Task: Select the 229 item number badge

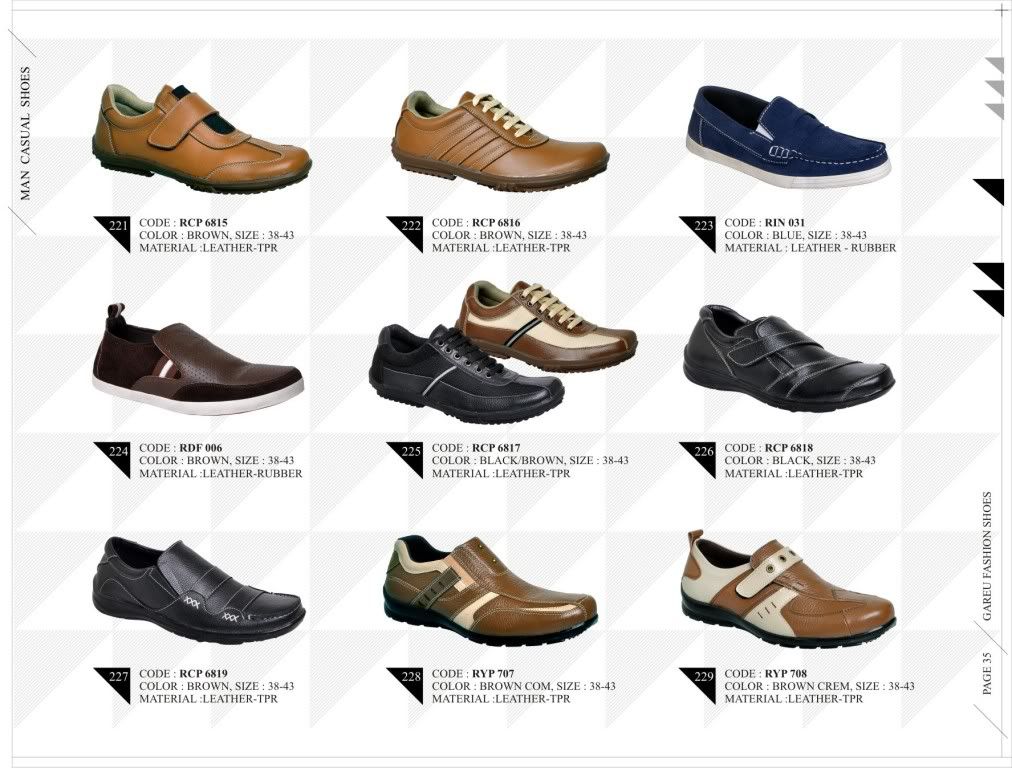Action: pos(698,685)
